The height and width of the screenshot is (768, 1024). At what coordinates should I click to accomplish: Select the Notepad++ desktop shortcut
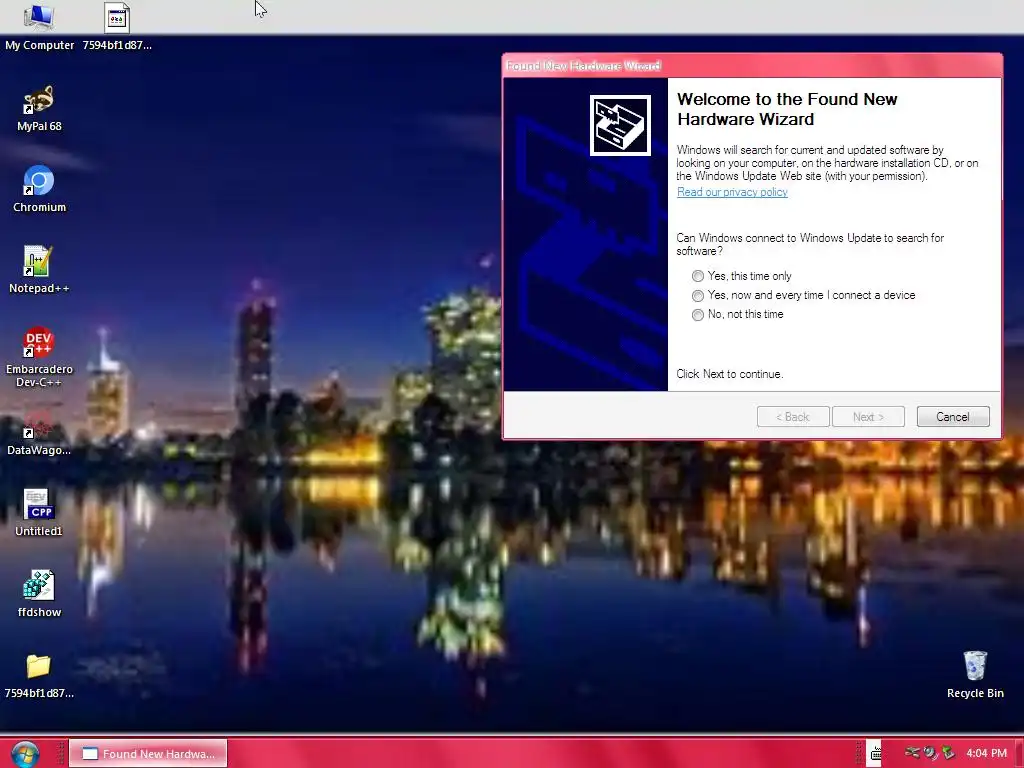click(x=39, y=270)
